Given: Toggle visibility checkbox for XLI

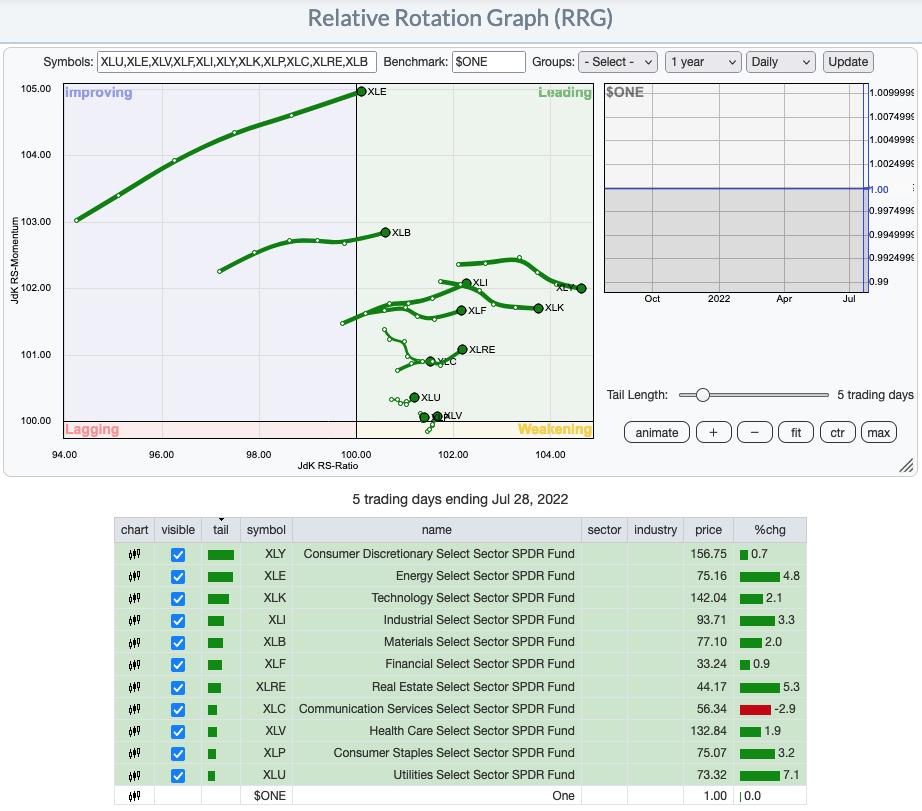Looking at the screenshot, I should (178, 621).
